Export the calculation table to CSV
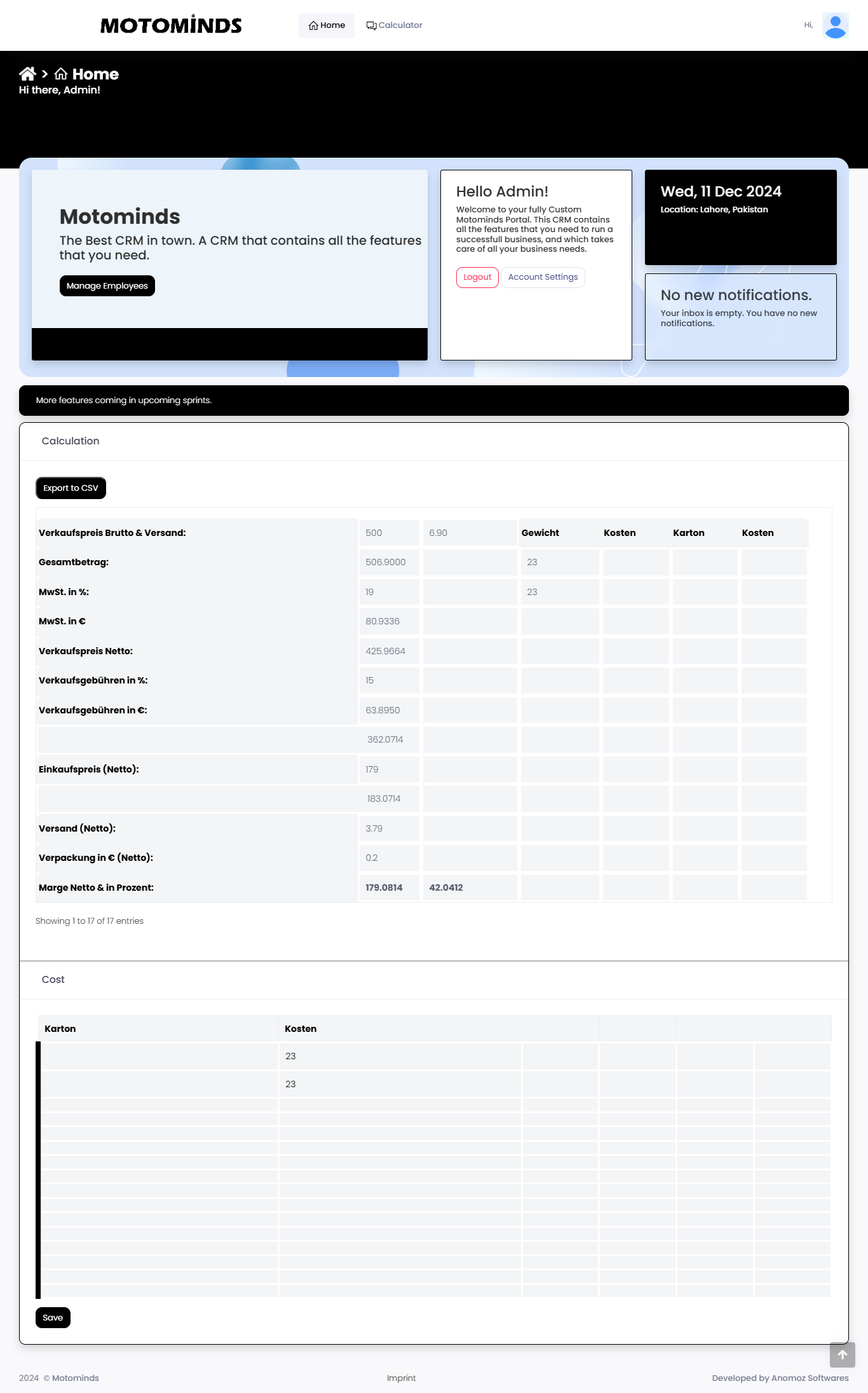The height and width of the screenshot is (1393, 868). point(71,488)
